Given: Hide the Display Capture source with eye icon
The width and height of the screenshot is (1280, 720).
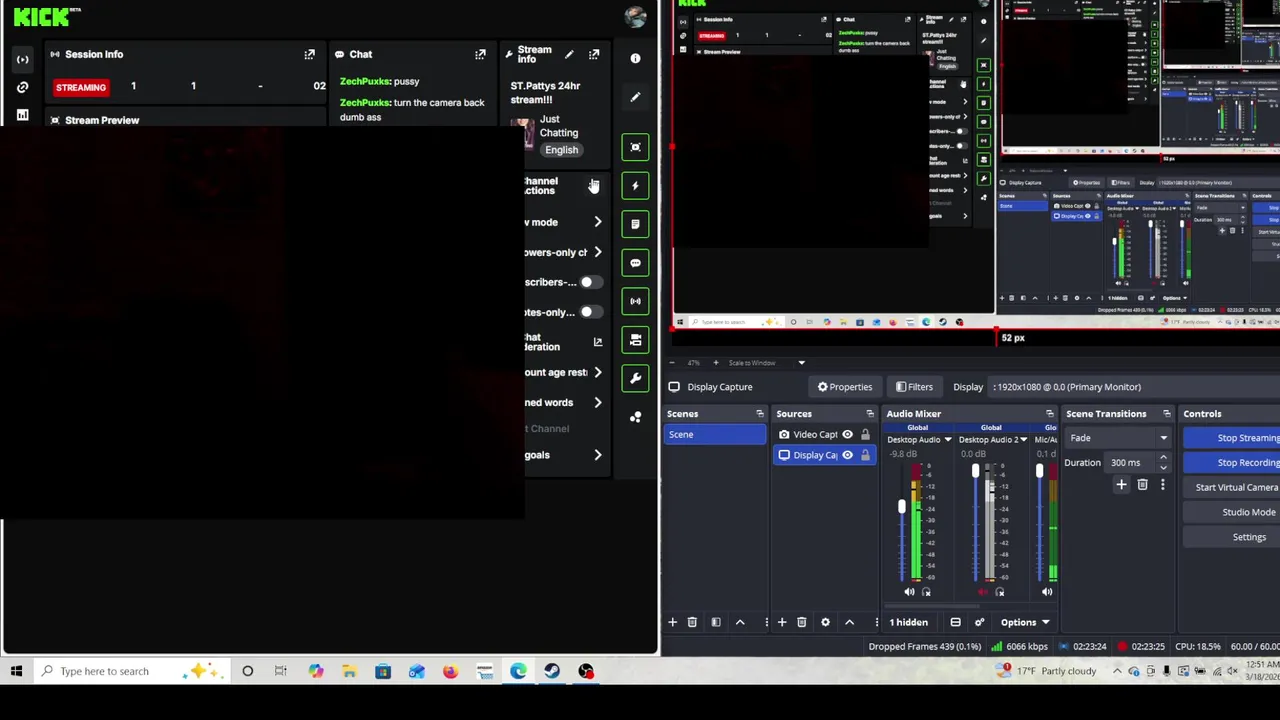Looking at the screenshot, I should point(847,455).
